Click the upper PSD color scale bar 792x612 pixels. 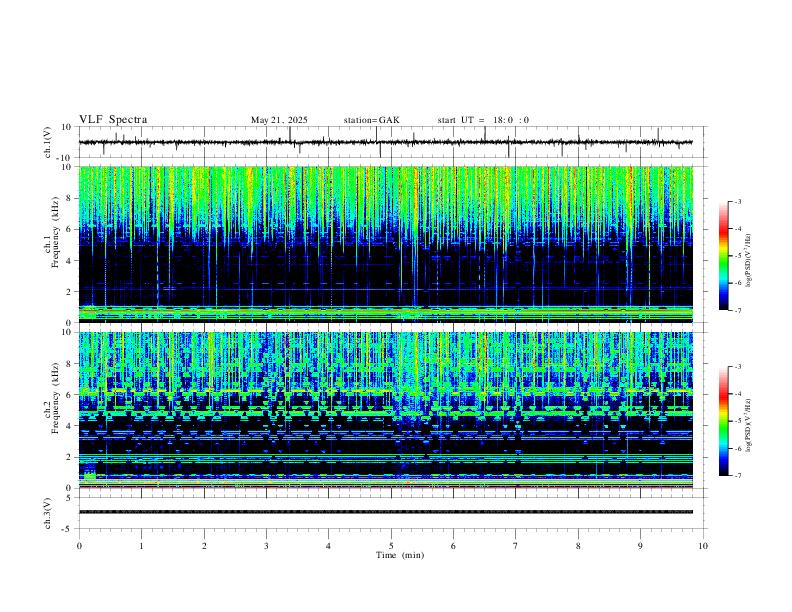pos(723,256)
